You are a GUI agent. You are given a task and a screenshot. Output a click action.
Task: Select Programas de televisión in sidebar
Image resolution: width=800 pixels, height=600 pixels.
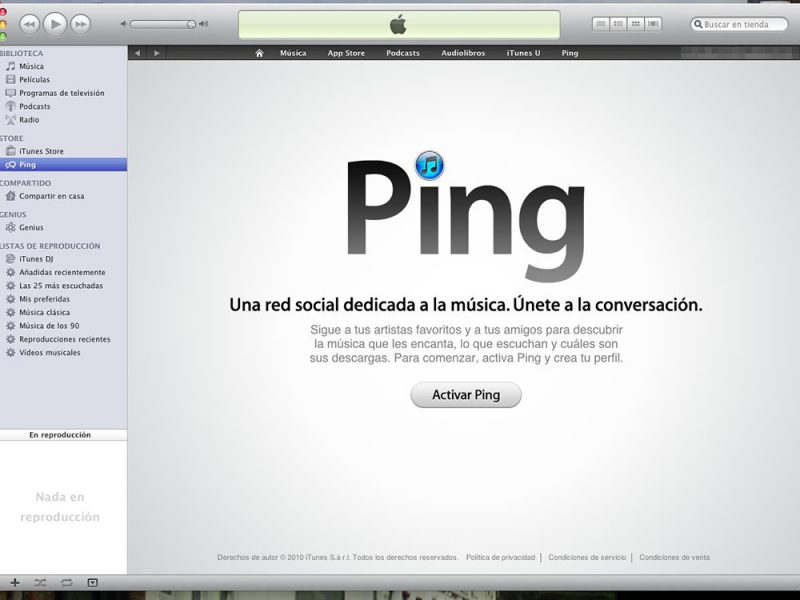point(63,93)
